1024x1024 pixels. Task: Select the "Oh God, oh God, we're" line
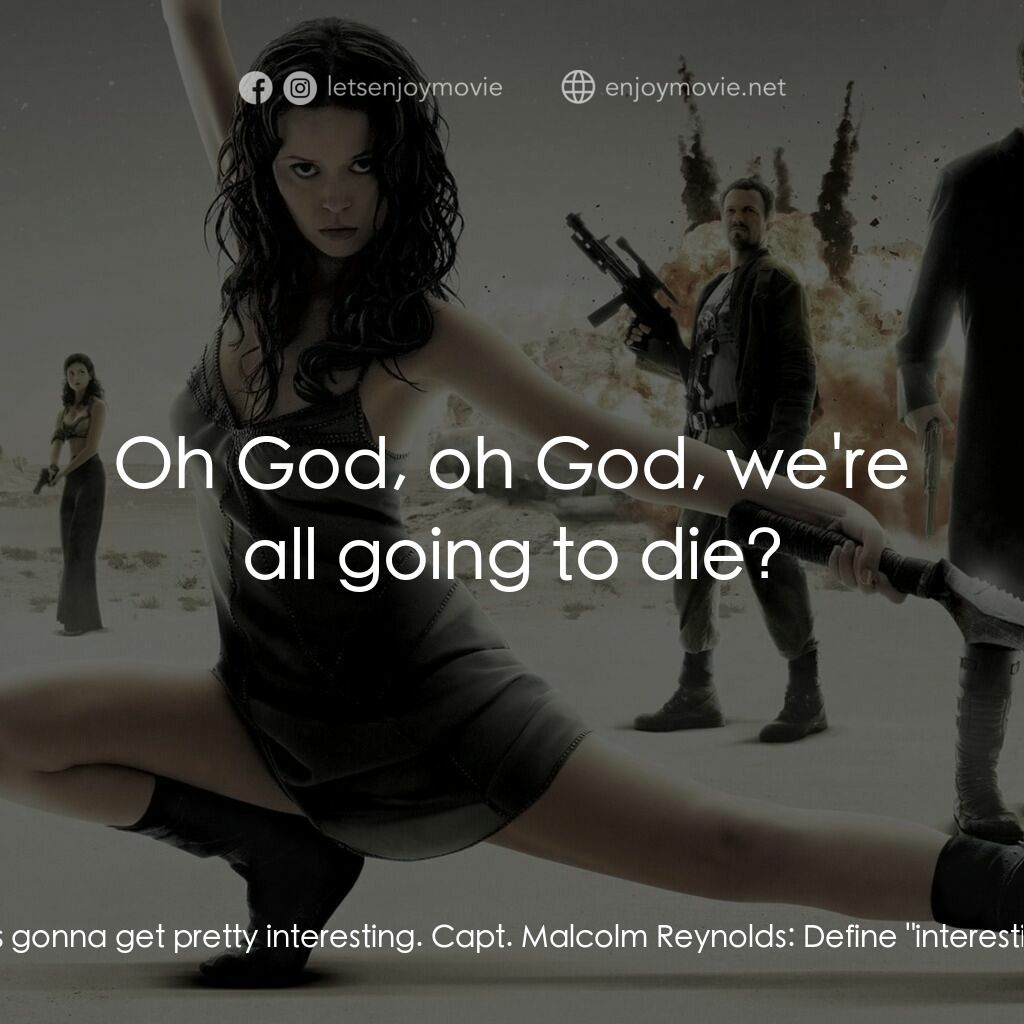[x=511, y=464]
